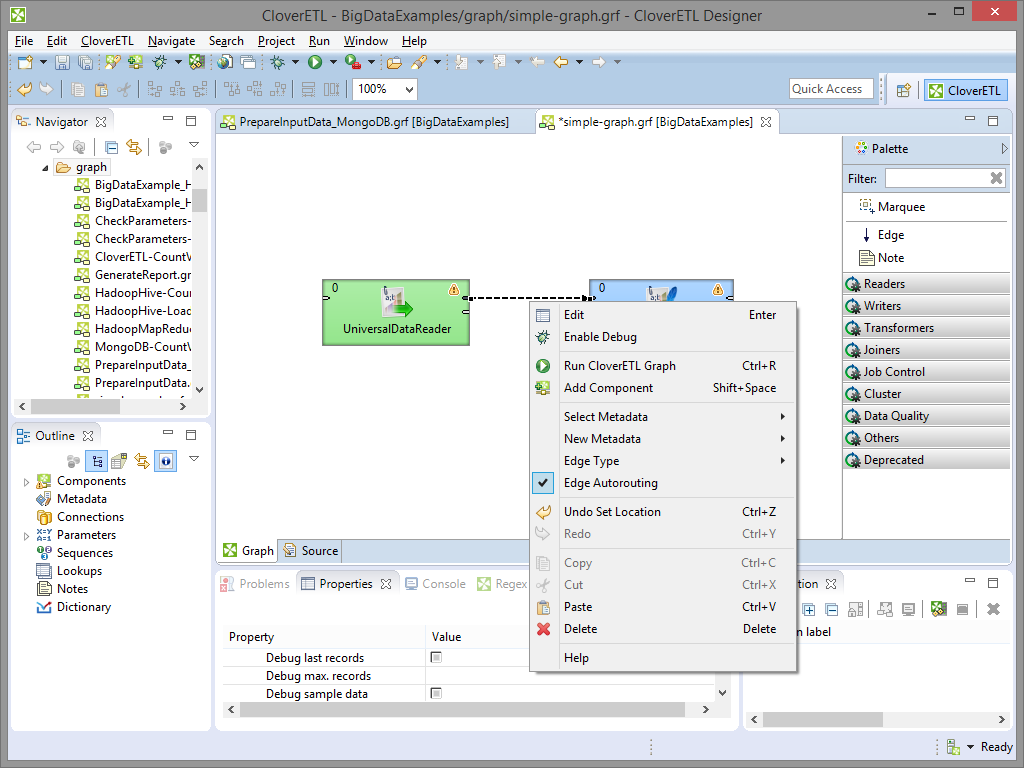Expand Components node in Outline
1024x768 pixels.
pyautogui.click(x=27, y=482)
